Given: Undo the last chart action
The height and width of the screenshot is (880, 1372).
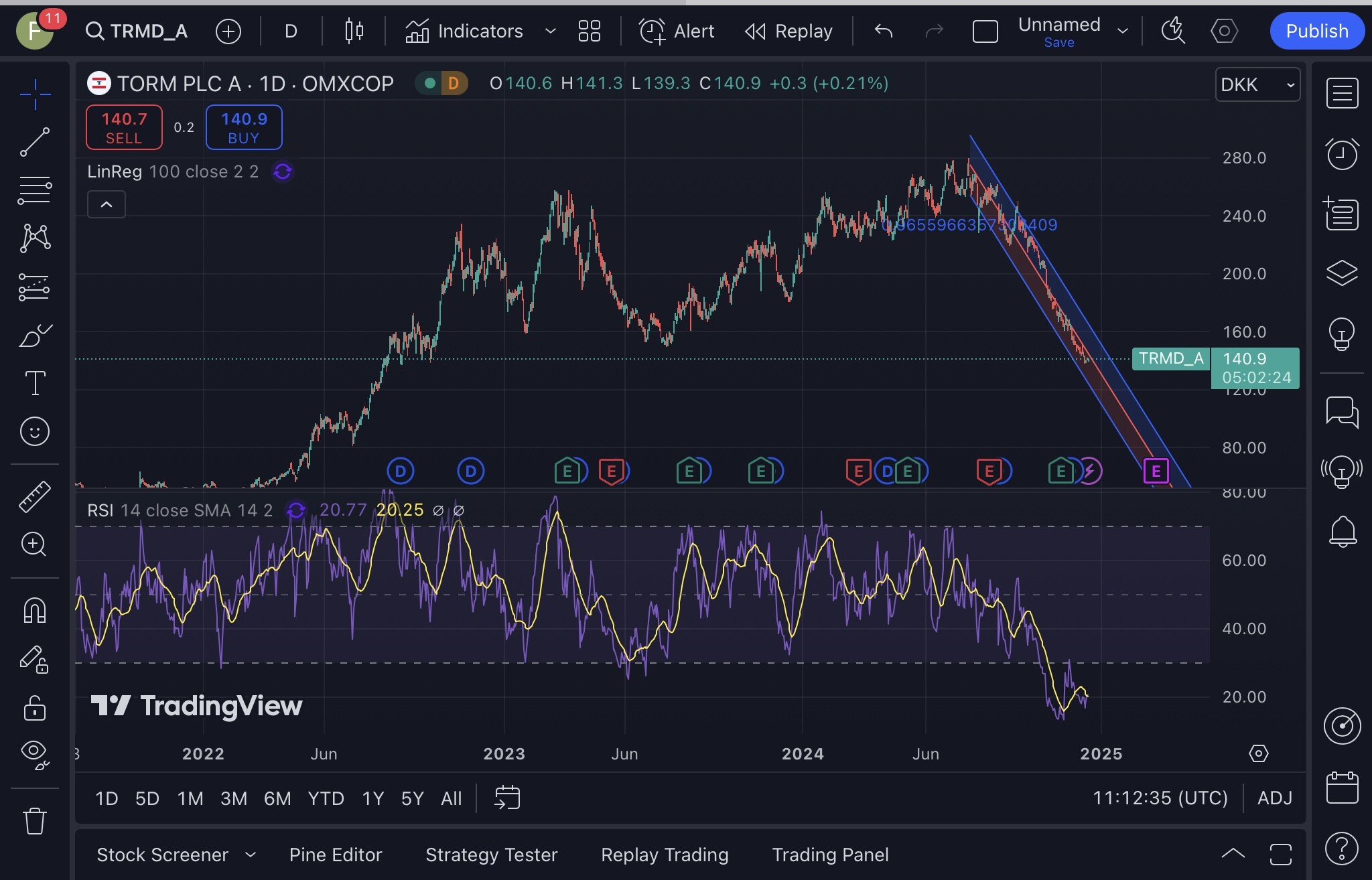Looking at the screenshot, I should [884, 31].
